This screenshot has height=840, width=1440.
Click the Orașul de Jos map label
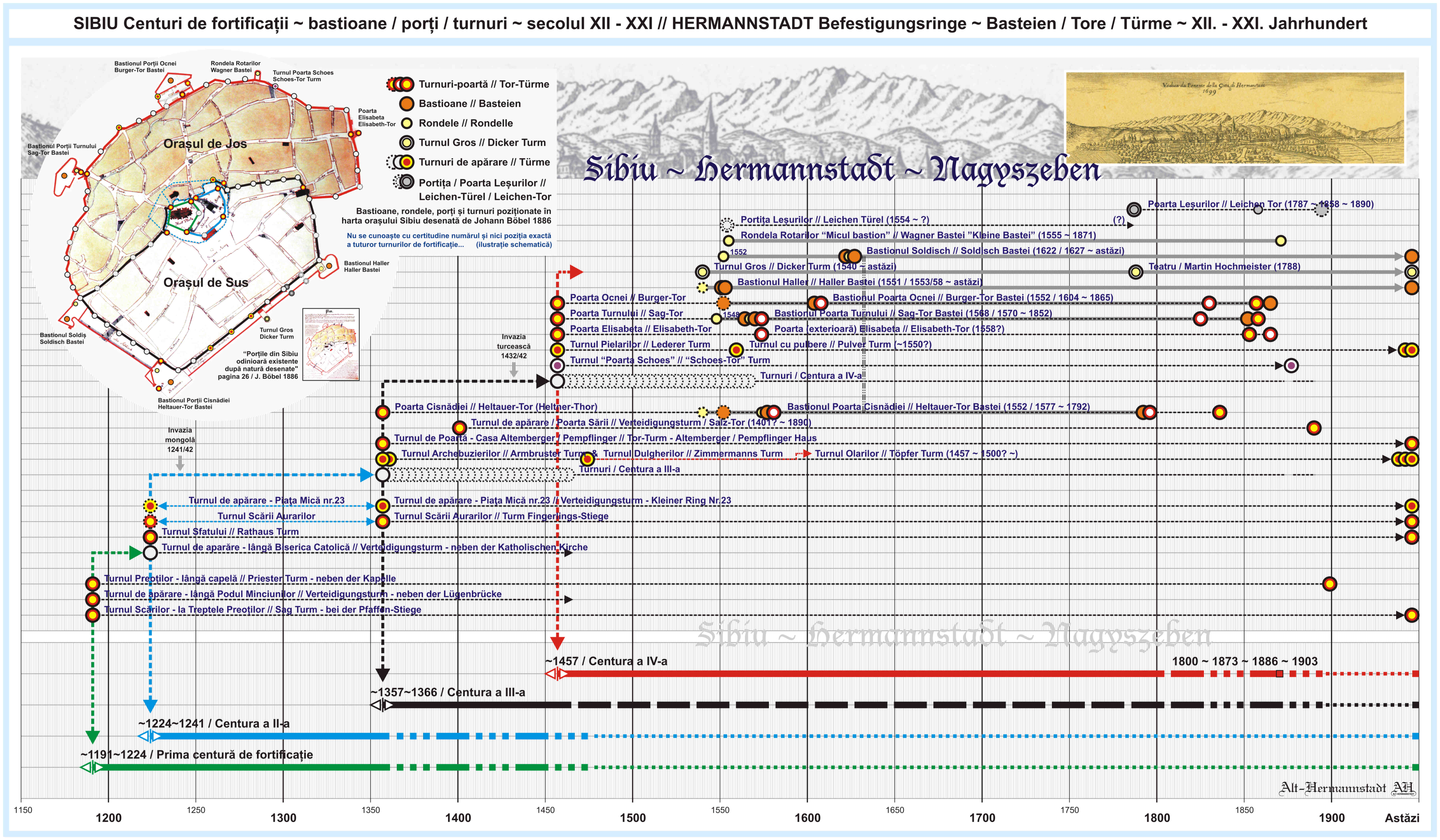pyautogui.click(x=205, y=143)
